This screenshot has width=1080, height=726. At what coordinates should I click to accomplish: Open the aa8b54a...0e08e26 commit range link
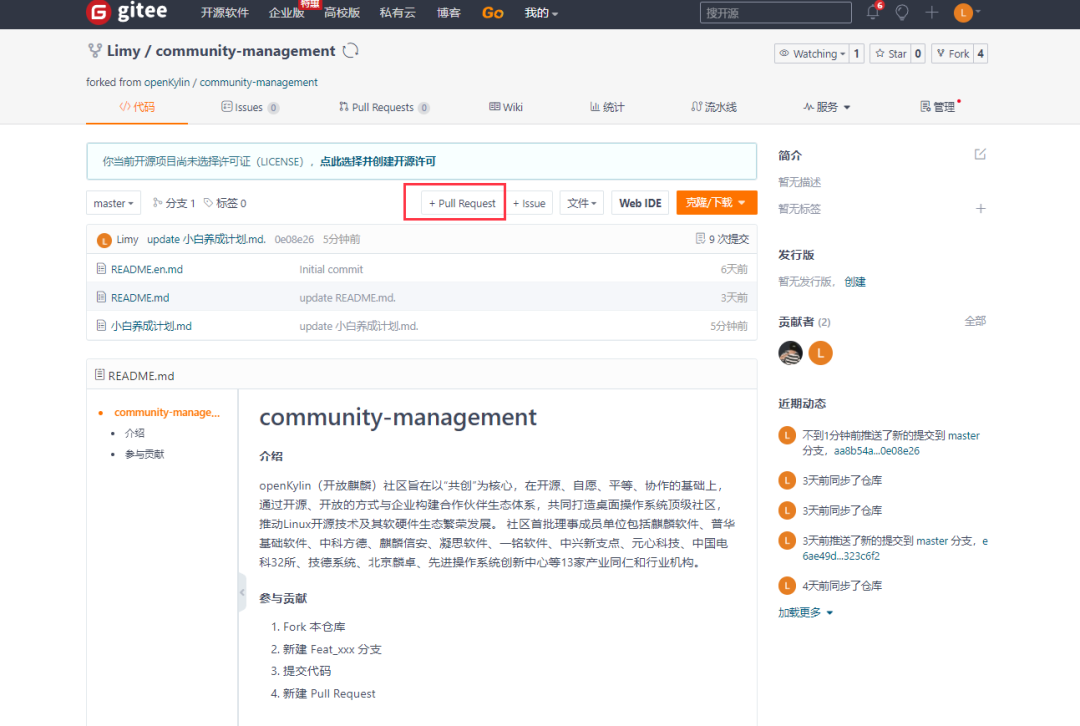[x=877, y=451]
